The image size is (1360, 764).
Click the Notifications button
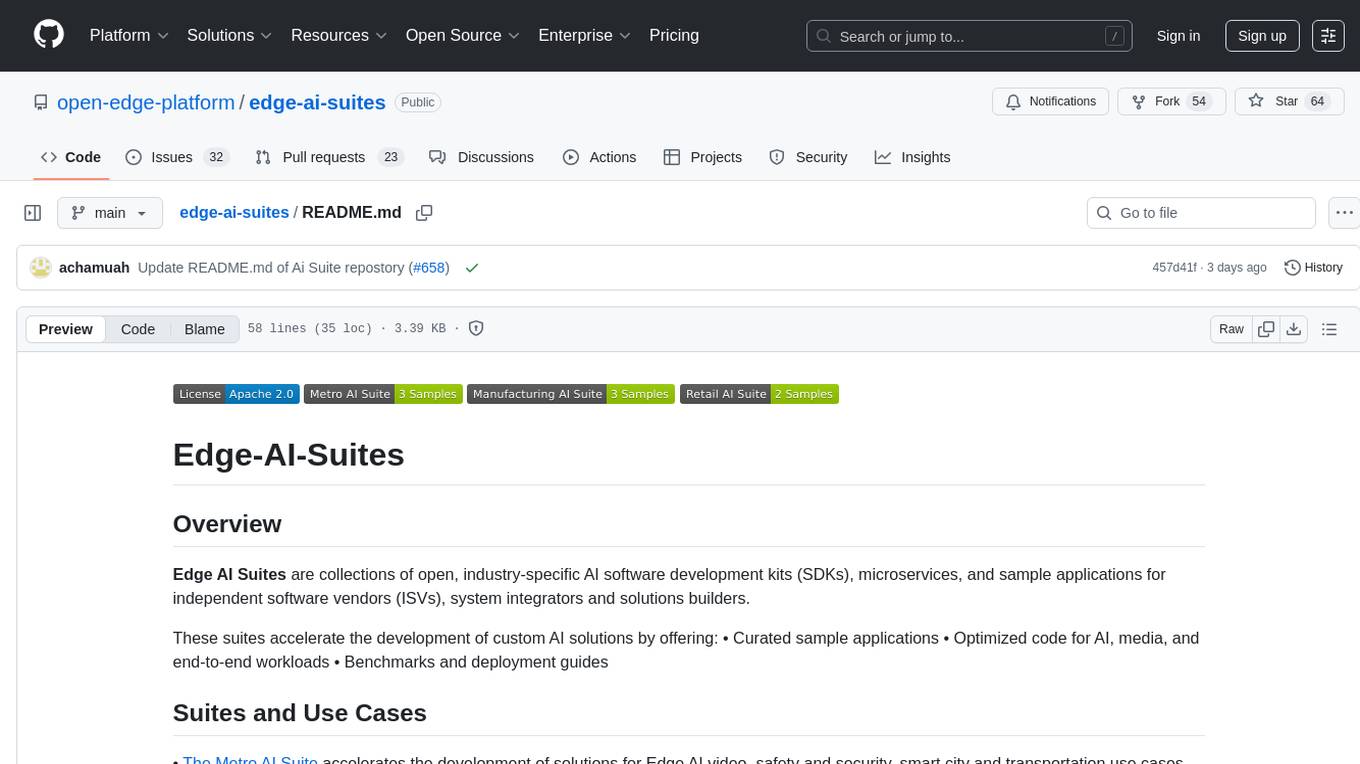point(1050,102)
